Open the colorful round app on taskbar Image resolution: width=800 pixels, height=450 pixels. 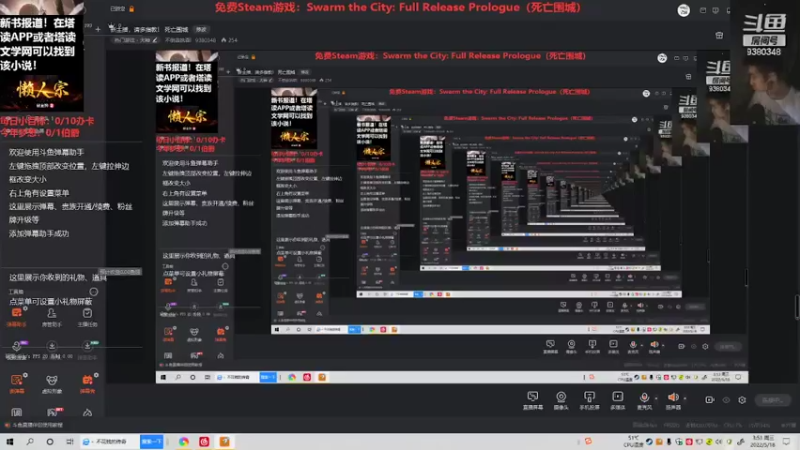(184, 442)
